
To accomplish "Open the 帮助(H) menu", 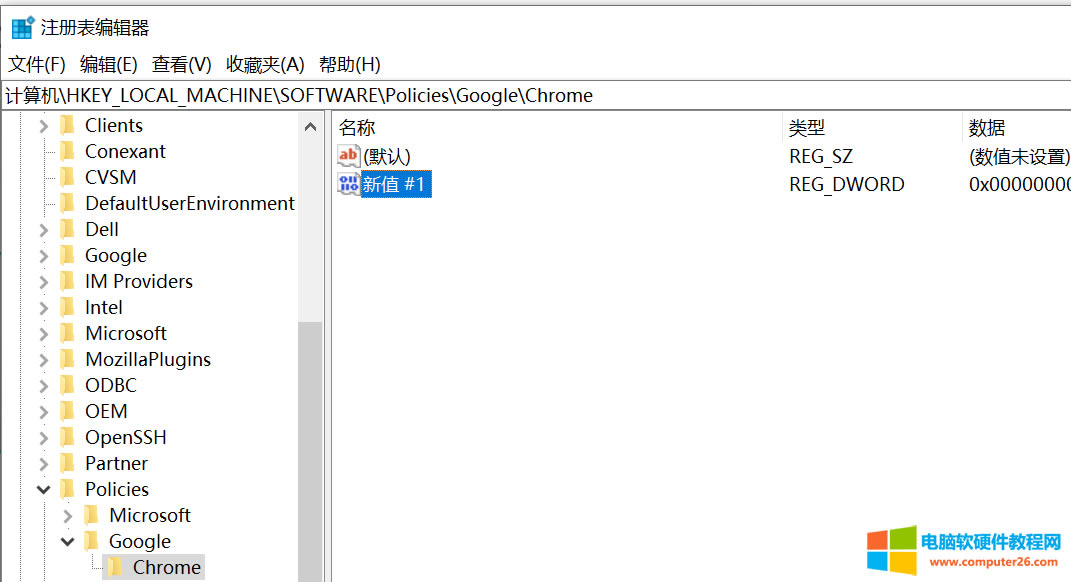I will tap(350, 65).
